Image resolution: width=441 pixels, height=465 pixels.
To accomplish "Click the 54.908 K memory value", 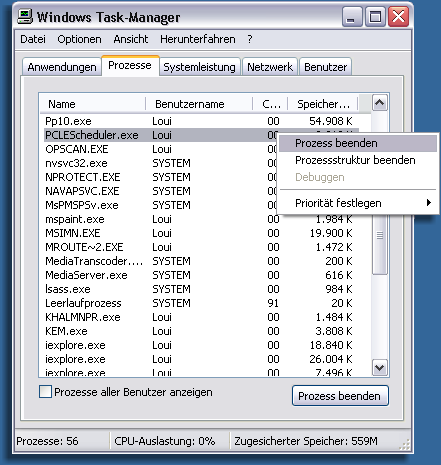I will click(331, 121).
